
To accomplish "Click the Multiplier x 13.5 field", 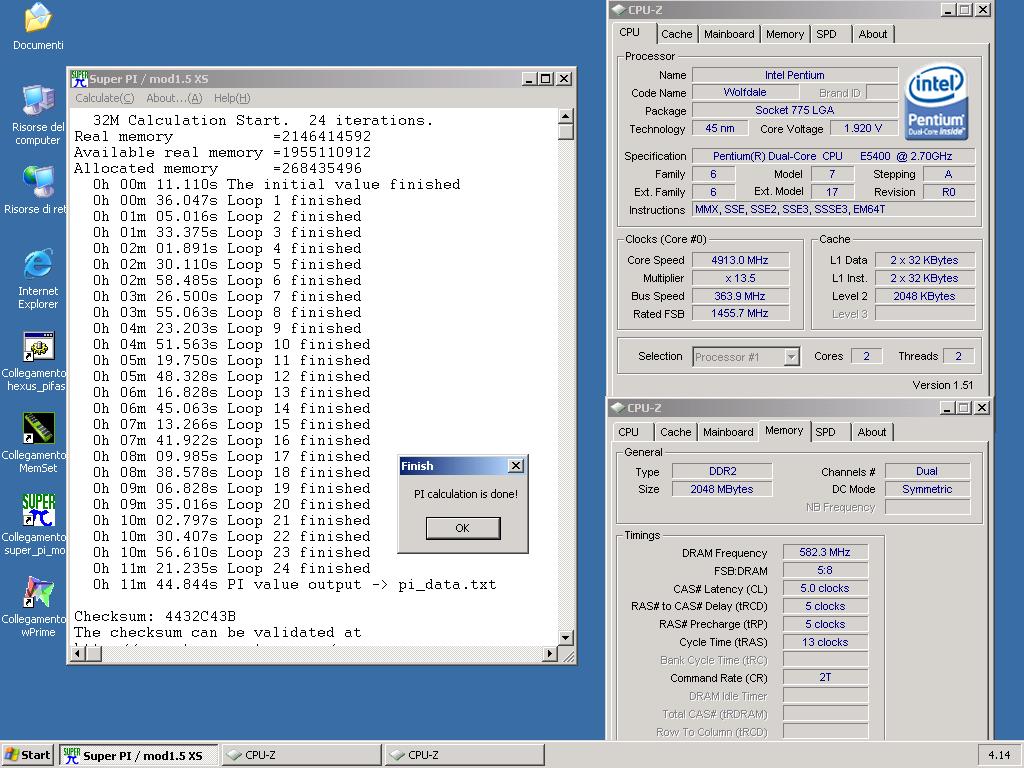I will [740, 278].
